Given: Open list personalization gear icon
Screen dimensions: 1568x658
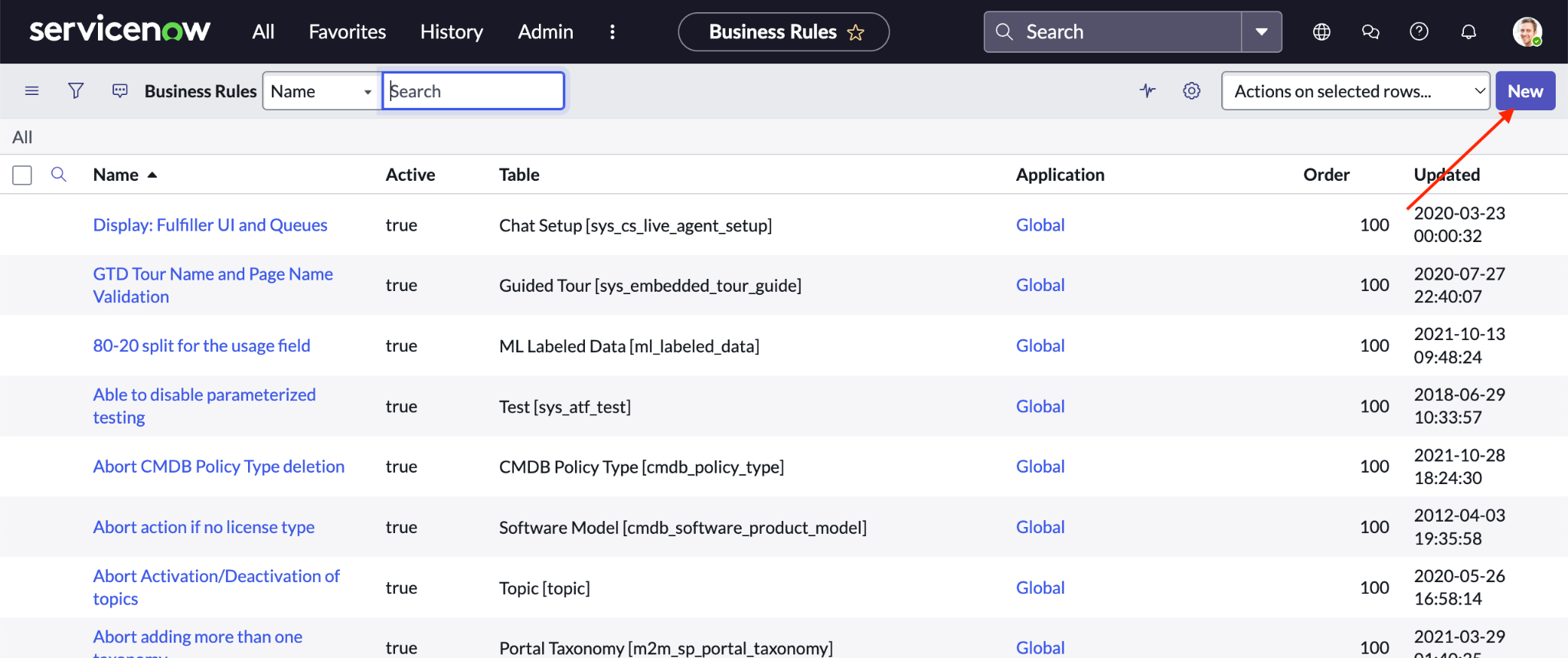Looking at the screenshot, I should pyautogui.click(x=1191, y=91).
